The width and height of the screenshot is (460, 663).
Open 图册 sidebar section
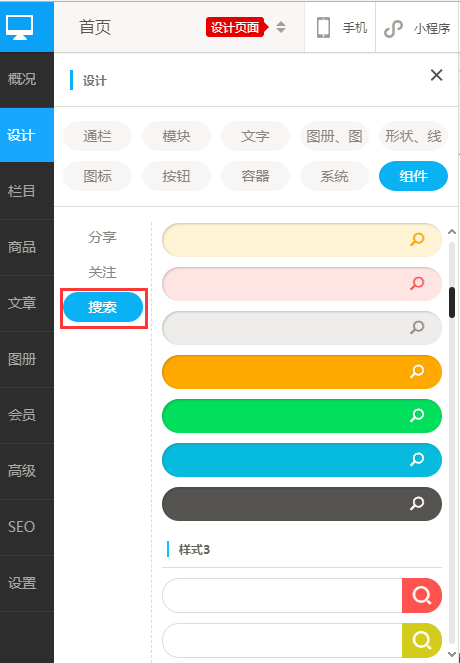point(27,359)
